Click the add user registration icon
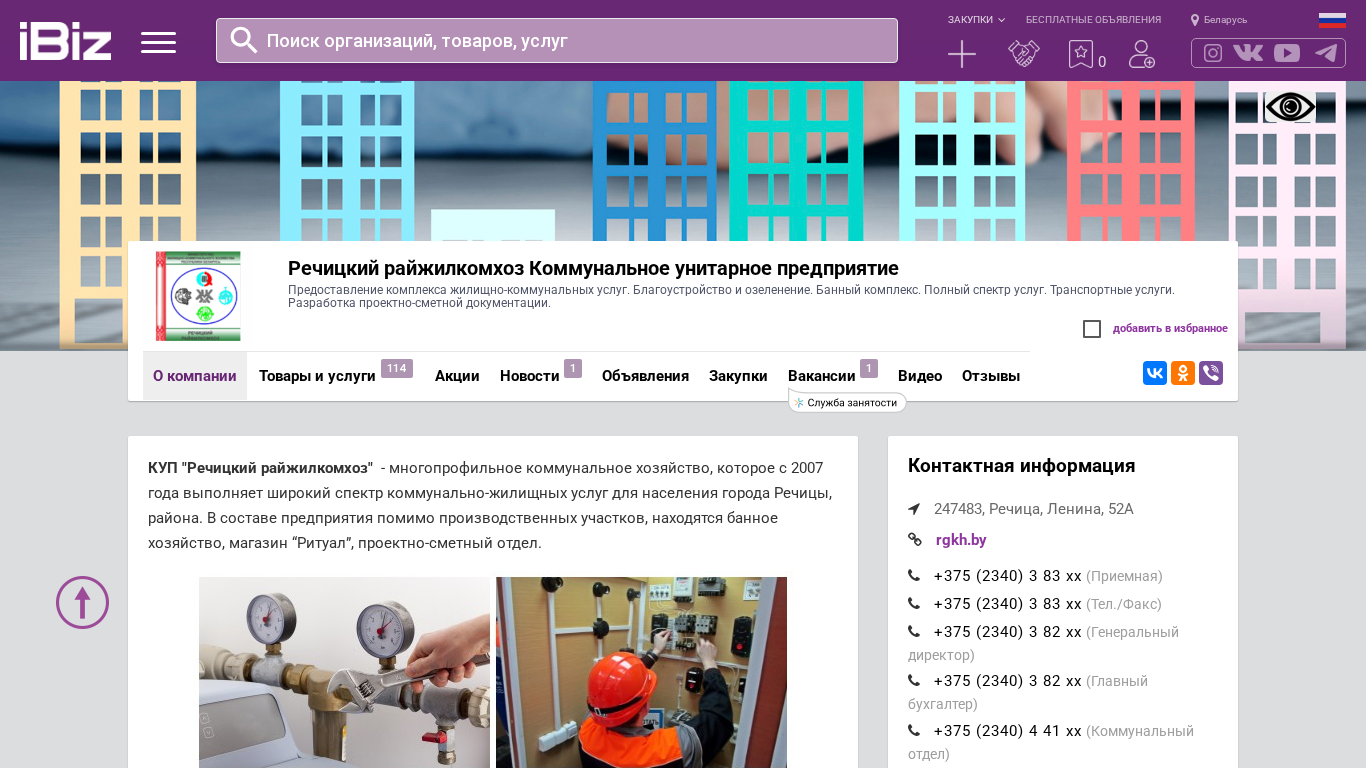Viewport: 1366px width, 768px height. (1141, 54)
